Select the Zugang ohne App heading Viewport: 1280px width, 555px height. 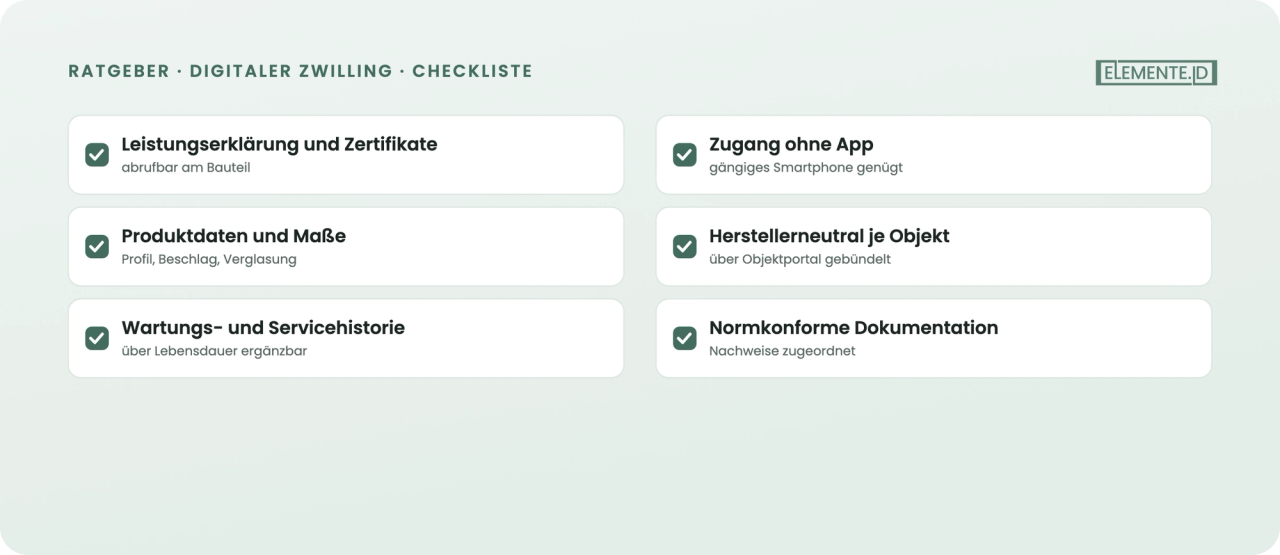(791, 144)
